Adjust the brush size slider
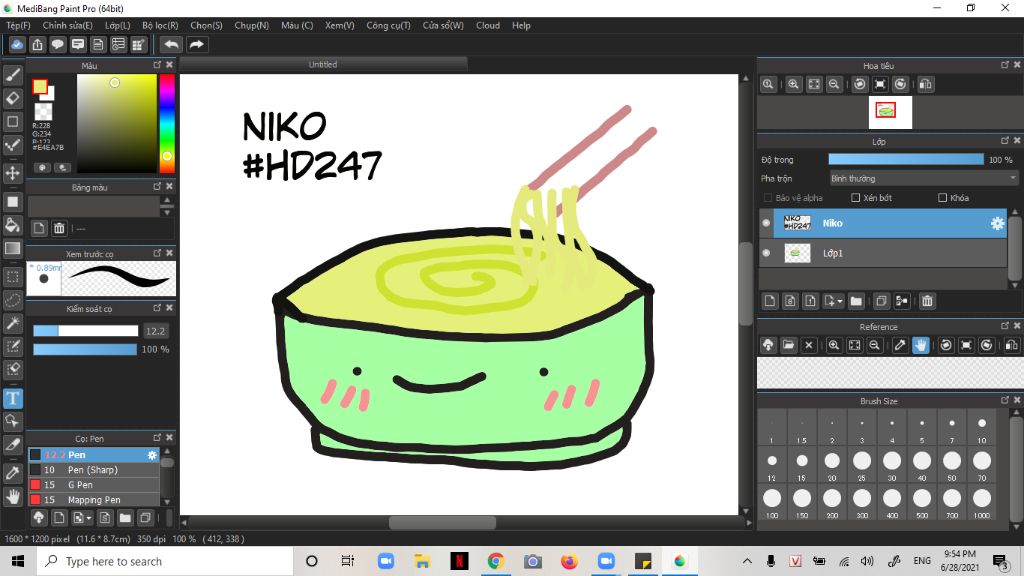This screenshot has width=1024, height=576. coord(86,331)
